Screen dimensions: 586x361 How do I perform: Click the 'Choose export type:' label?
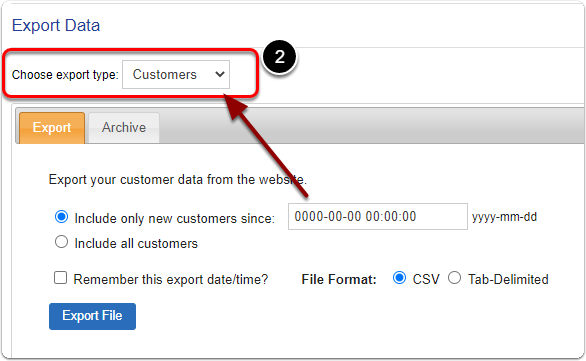[65, 75]
